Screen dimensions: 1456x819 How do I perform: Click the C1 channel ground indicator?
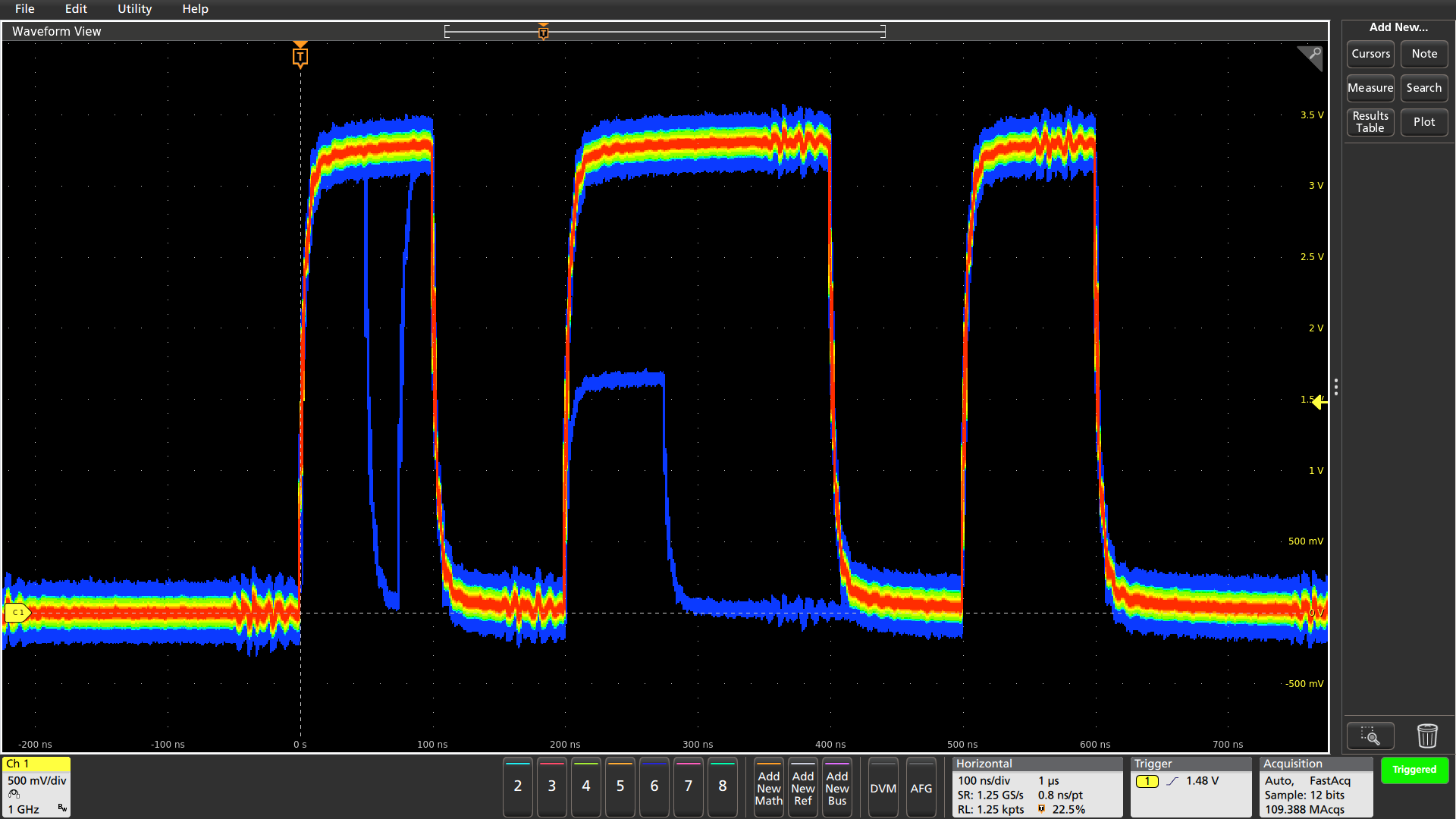pyautogui.click(x=17, y=613)
